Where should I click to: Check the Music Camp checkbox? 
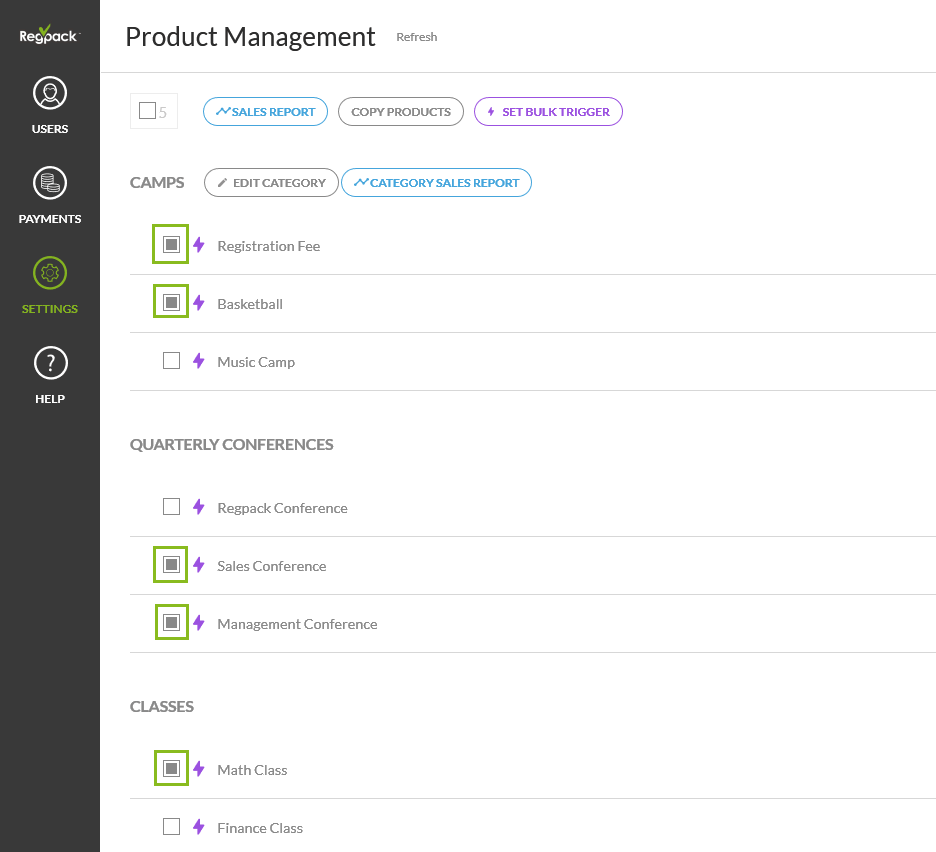coord(171,360)
